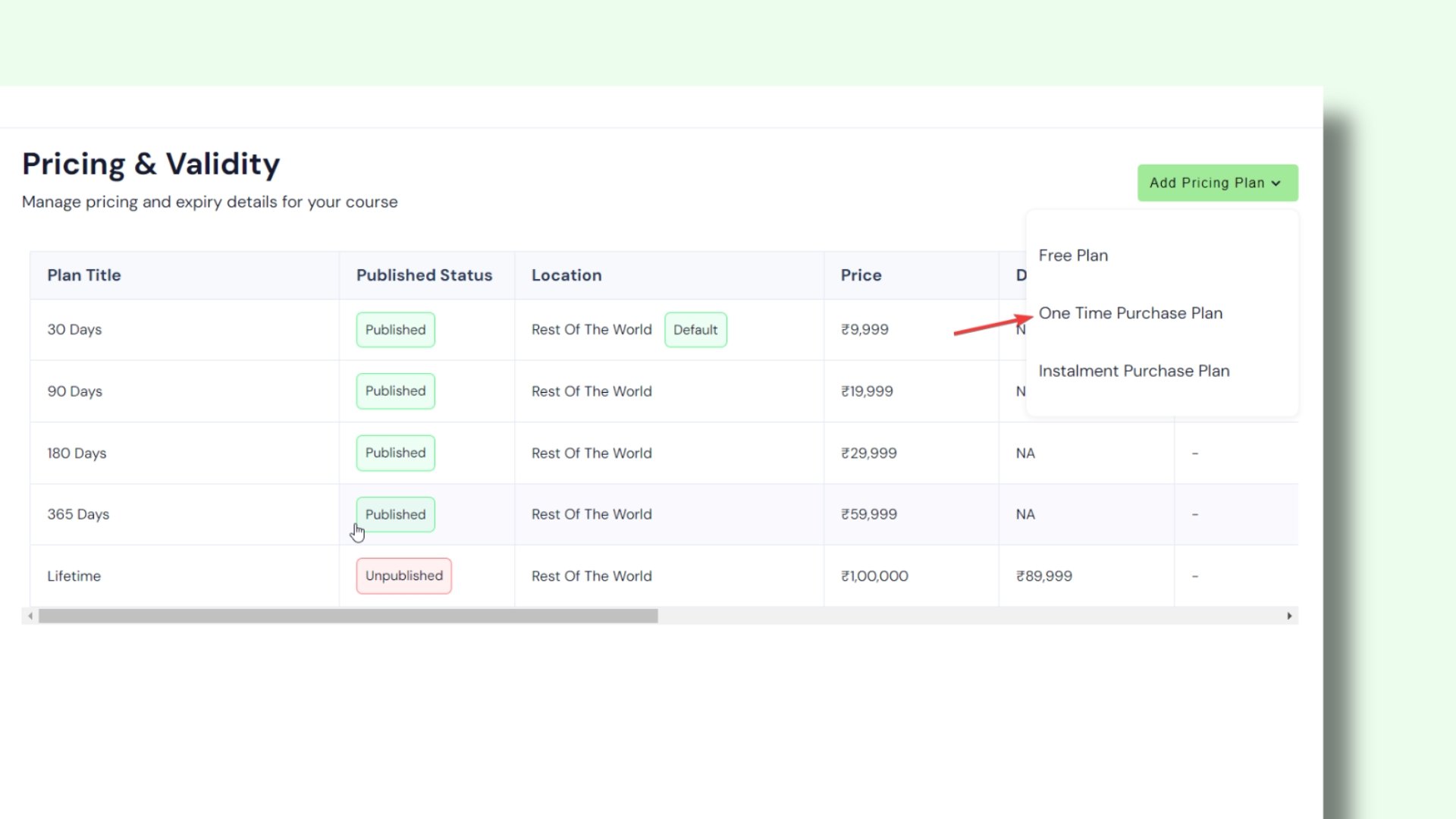The height and width of the screenshot is (819, 1456).
Task: Click the Unpublished badge for Lifetime plan
Action: pyautogui.click(x=403, y=576)
